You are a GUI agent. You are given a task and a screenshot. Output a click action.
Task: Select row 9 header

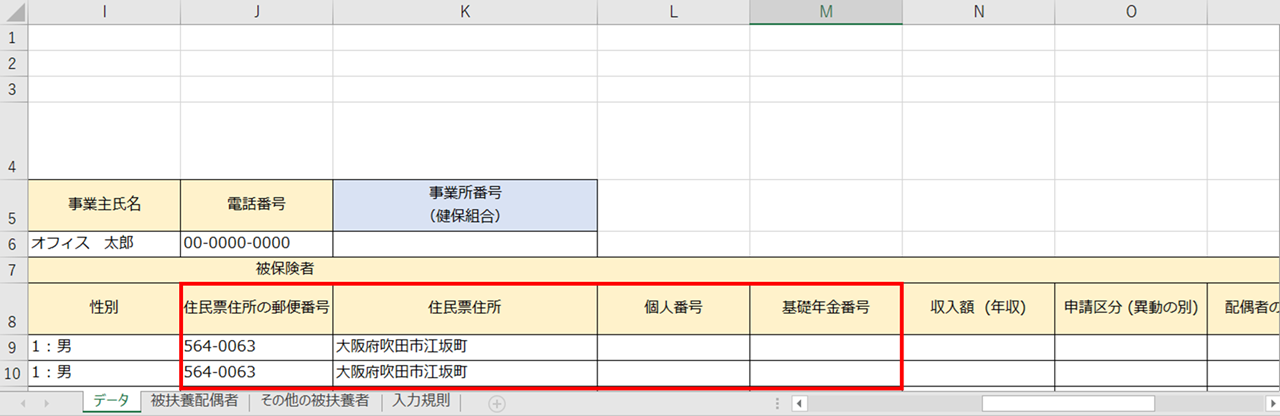(14, 347)
